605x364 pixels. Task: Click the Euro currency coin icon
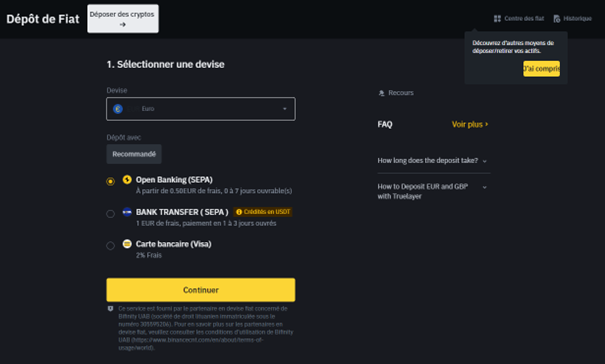tap(118, 109)
